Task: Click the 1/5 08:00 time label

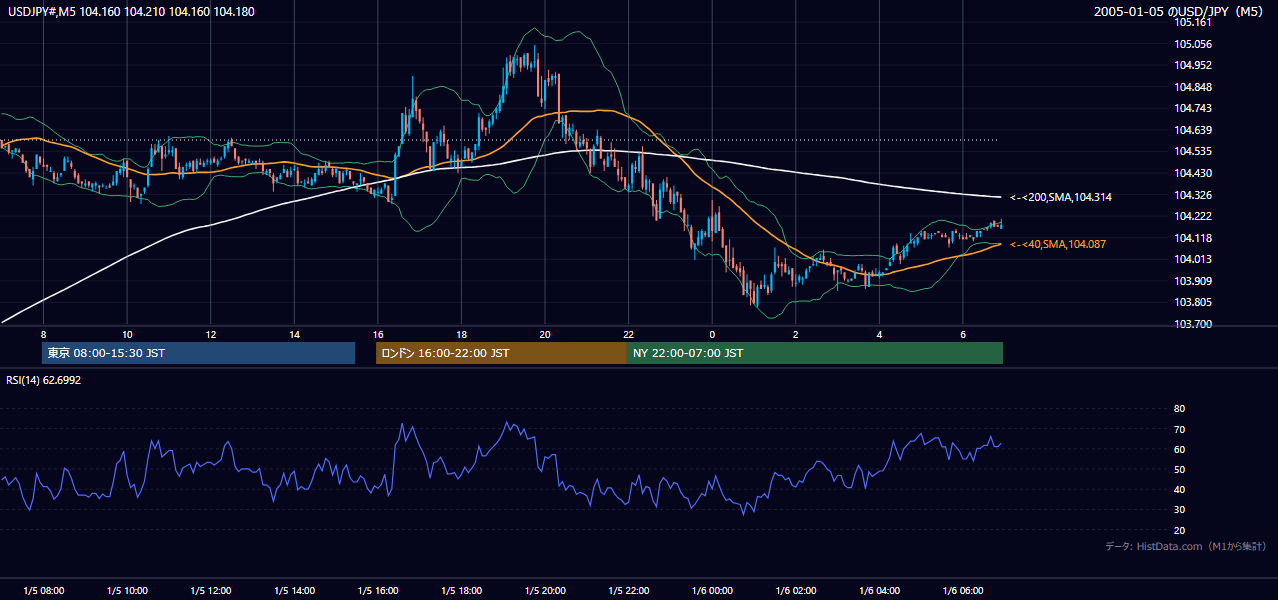Action: tap(43, 591)
